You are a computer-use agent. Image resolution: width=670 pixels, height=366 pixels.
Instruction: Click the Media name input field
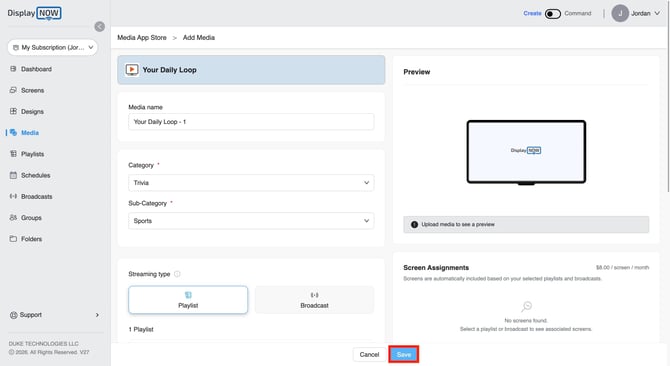251,122
